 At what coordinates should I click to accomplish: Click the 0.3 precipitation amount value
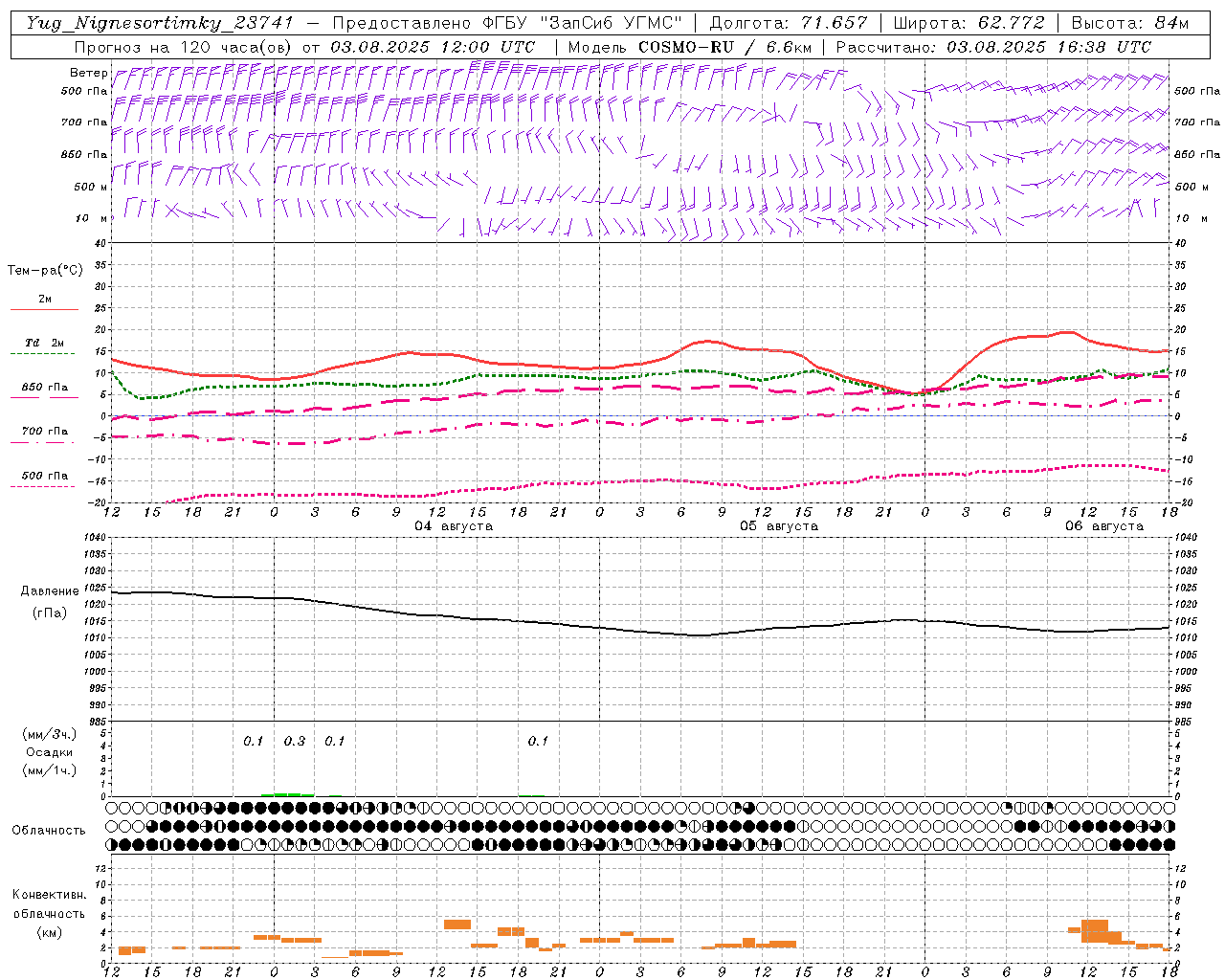[294, 741]
